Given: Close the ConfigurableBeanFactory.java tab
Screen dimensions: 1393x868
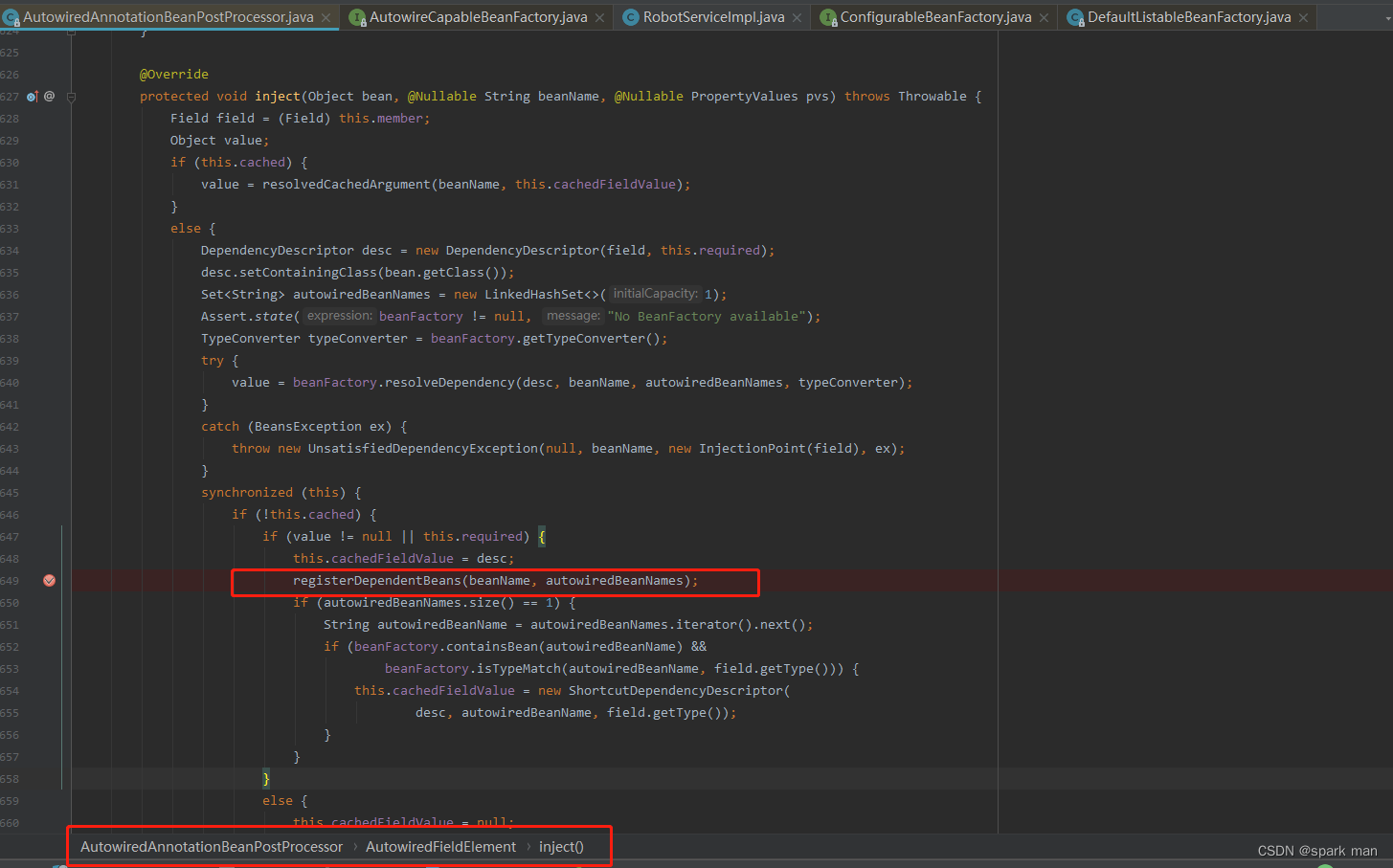Looking at the screenshot, I should coord(1044,17).
